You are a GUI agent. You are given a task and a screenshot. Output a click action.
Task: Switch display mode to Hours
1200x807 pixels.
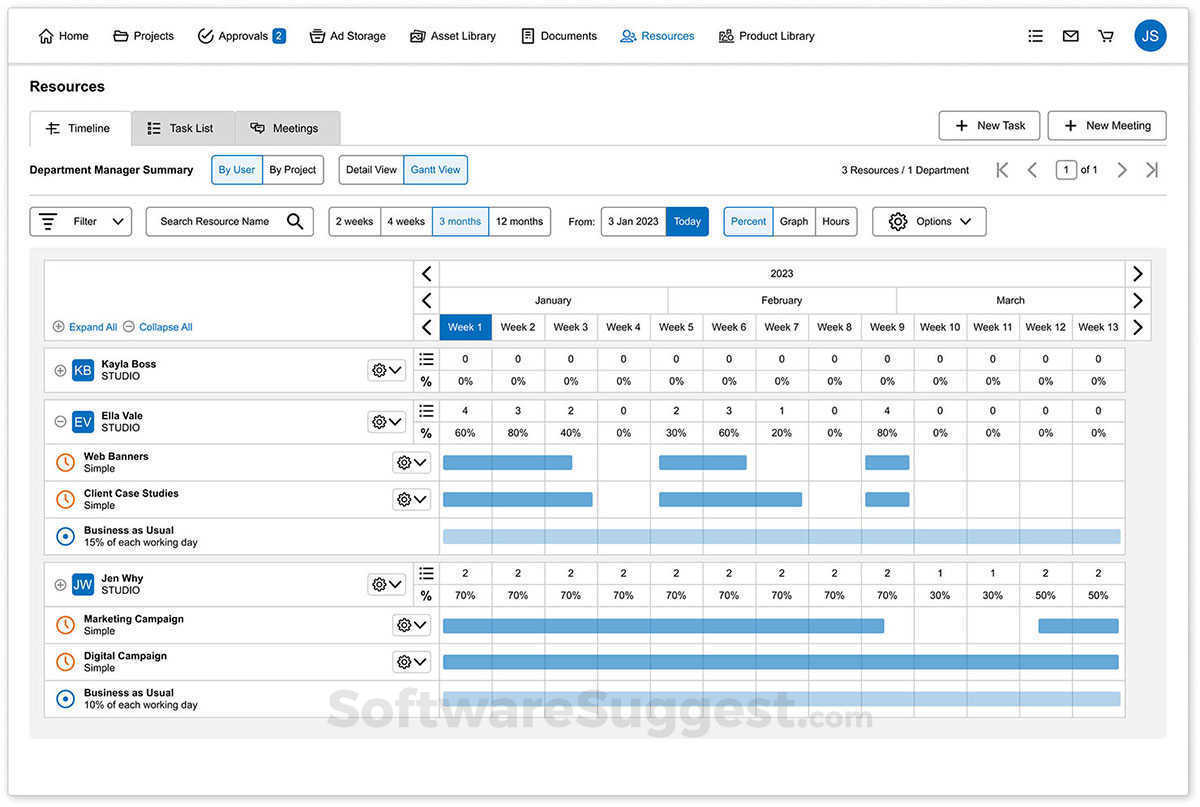835,221
